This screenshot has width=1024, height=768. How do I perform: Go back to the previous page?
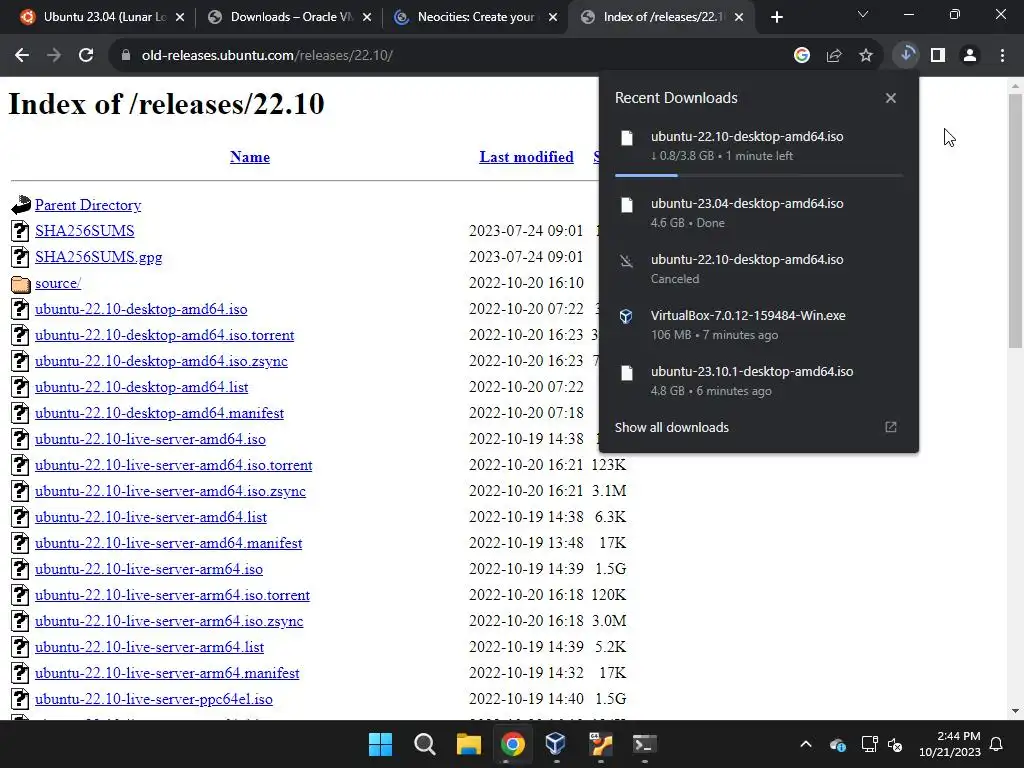(22, 56)
